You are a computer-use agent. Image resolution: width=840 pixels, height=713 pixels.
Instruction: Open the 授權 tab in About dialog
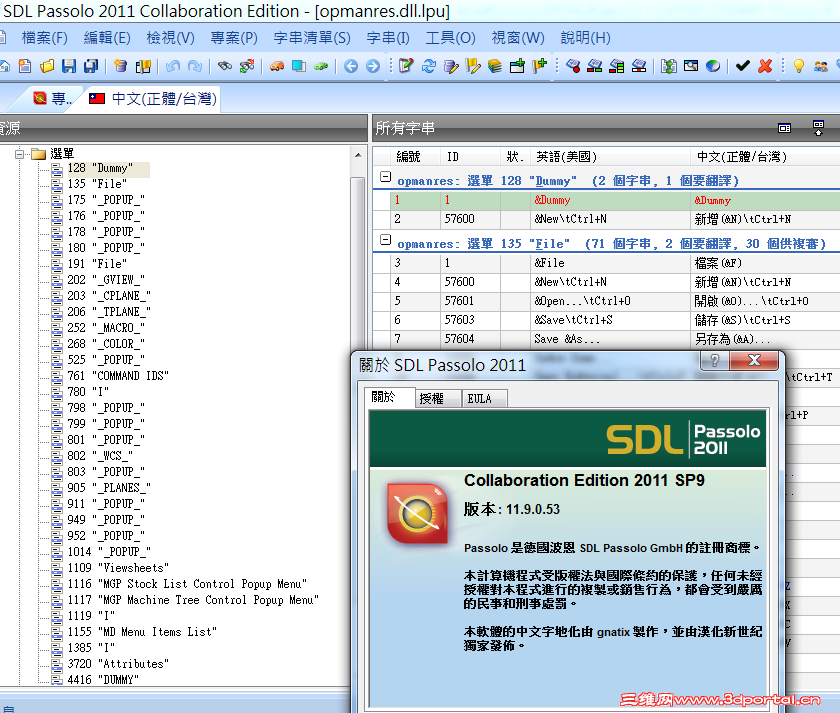coord(438,399)
